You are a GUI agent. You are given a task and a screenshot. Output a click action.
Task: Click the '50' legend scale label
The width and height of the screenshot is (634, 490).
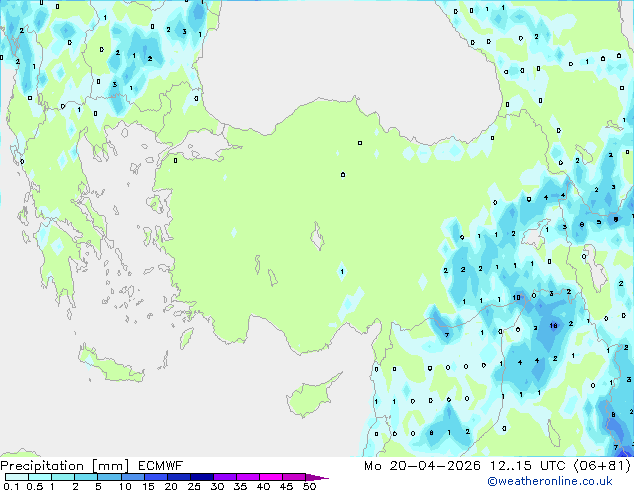[309, 486]
